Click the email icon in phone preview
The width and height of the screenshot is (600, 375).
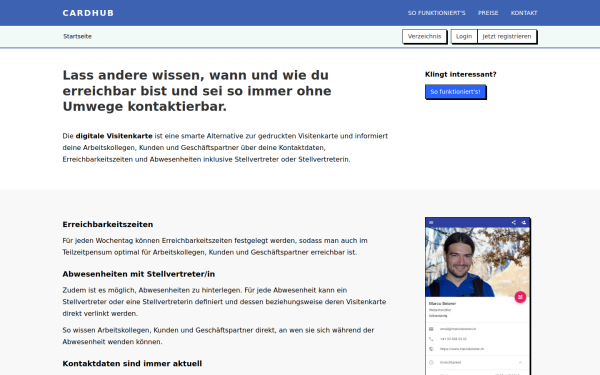431,329
